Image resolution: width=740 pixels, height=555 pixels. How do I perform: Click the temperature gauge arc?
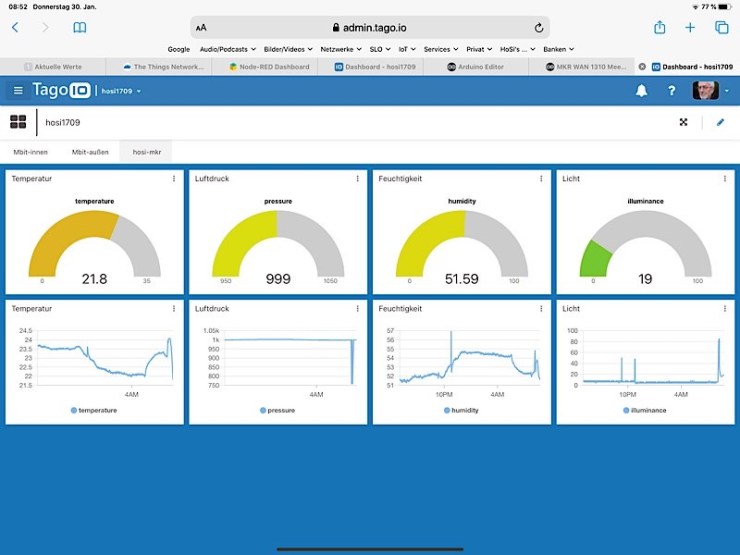tap(94, 244)
